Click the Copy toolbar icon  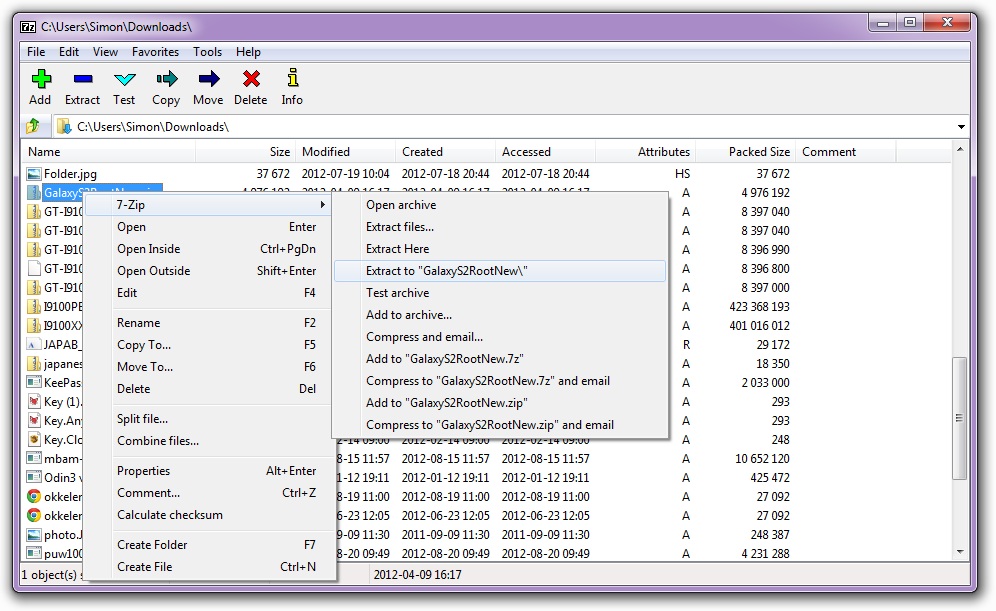click(x=165, y=84)
